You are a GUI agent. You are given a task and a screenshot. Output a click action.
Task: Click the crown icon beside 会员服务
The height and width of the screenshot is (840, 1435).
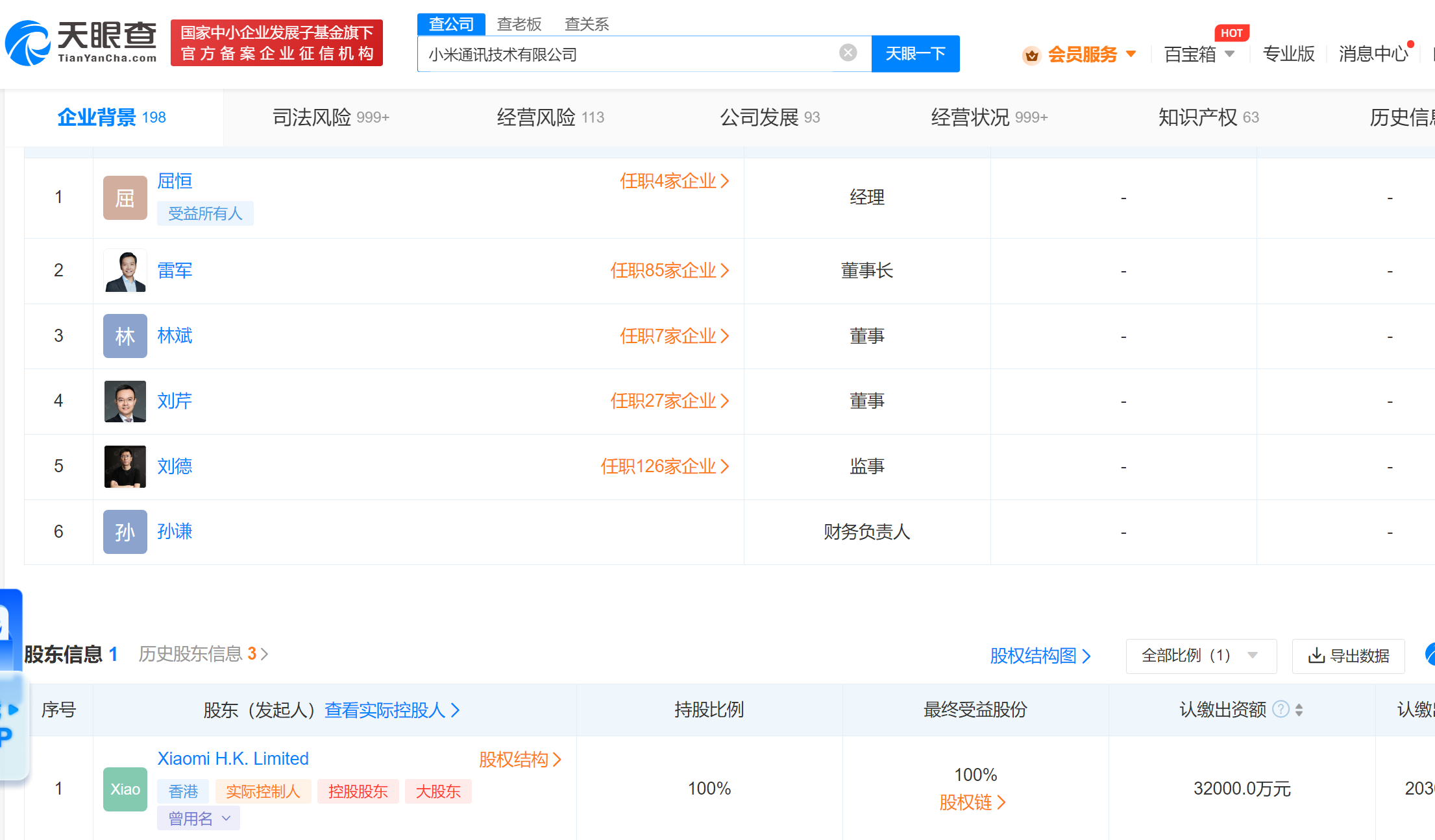(x=1032, y=55)
